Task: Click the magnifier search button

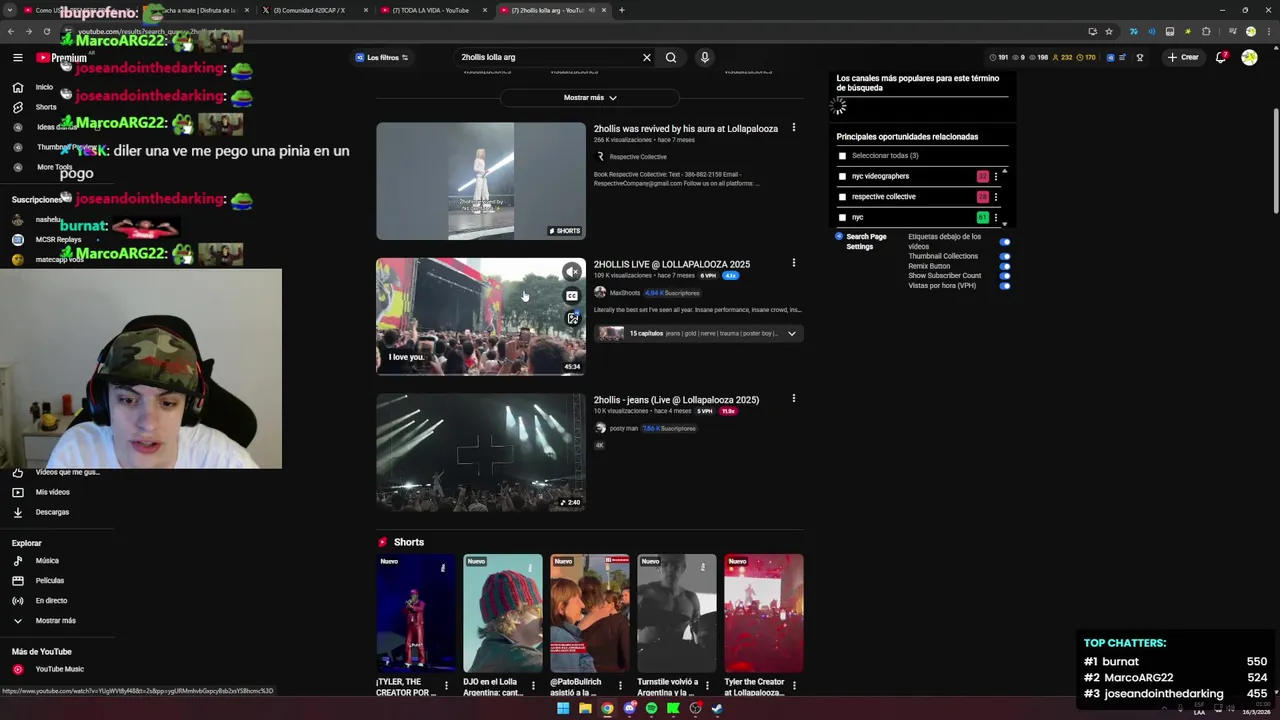Action: (x=671, y=57)
